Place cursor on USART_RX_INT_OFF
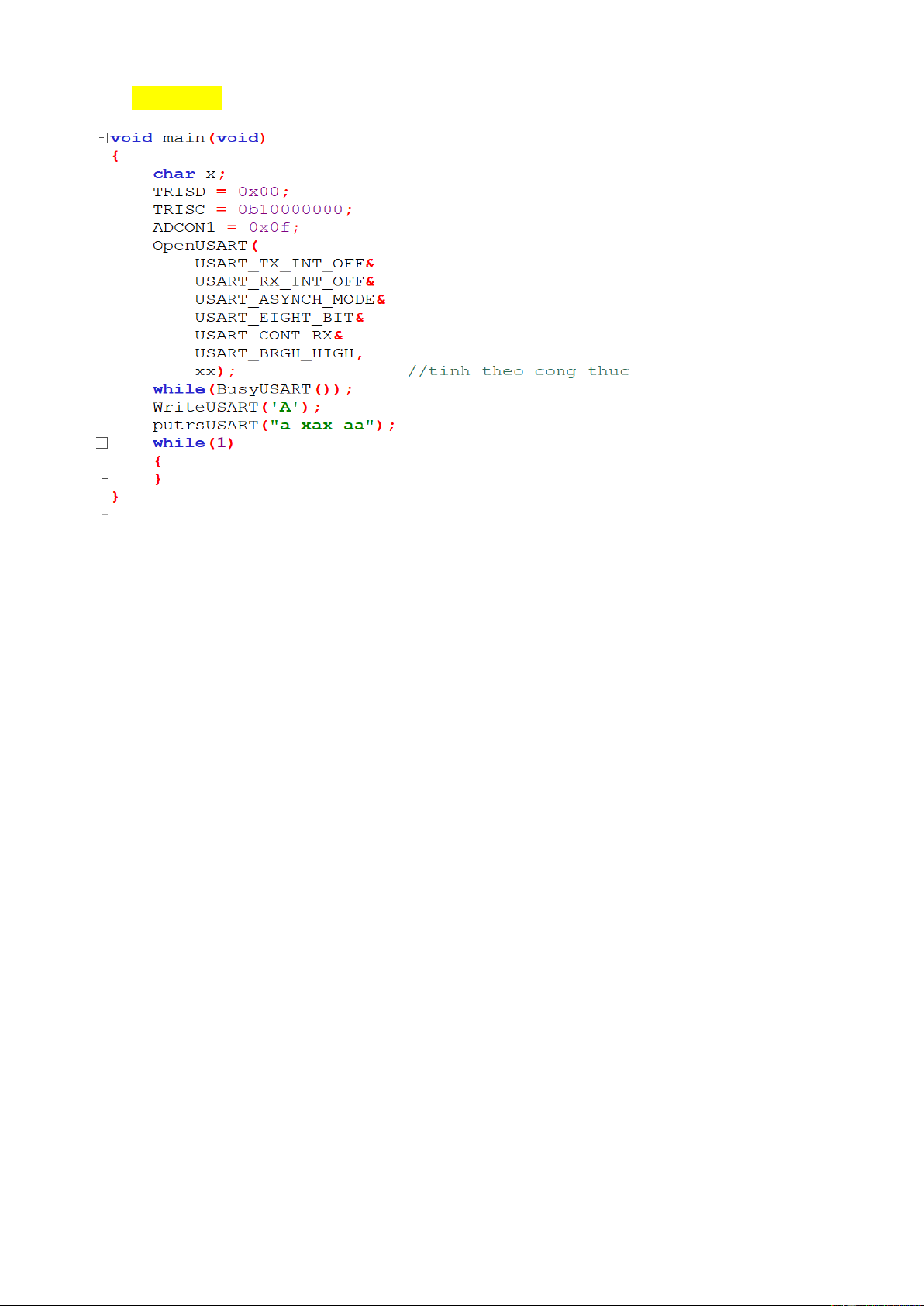 (x=279, y=281)
